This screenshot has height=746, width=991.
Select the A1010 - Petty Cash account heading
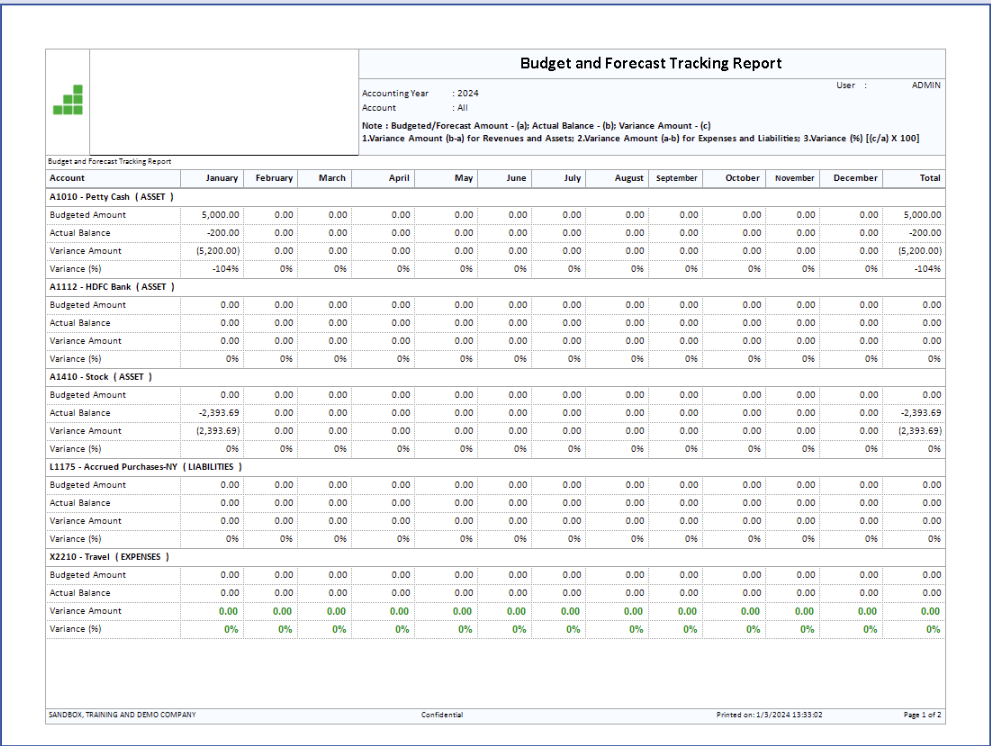[112, 197]
